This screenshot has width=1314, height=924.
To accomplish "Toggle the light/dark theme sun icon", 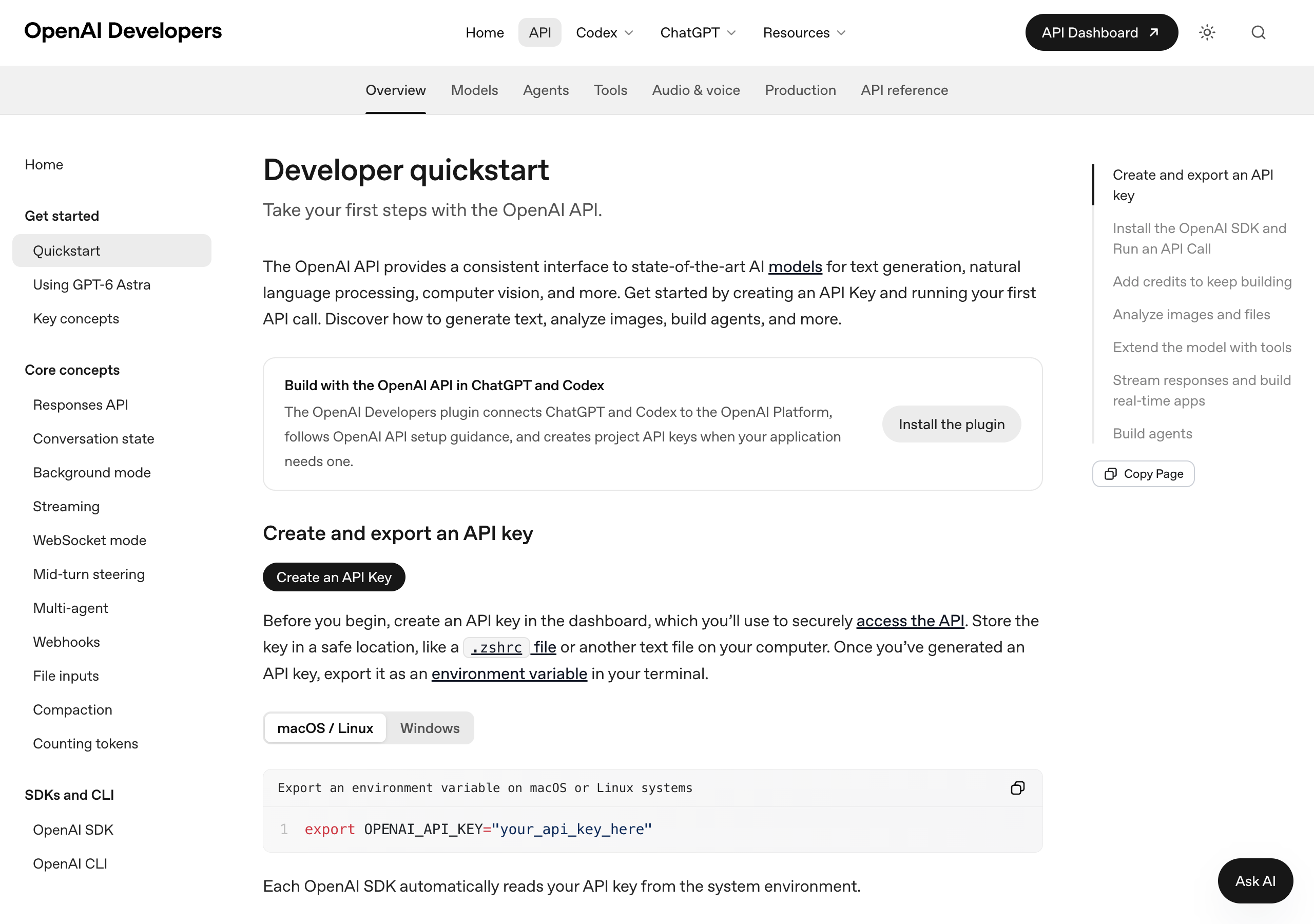I will click(1207, 33).
